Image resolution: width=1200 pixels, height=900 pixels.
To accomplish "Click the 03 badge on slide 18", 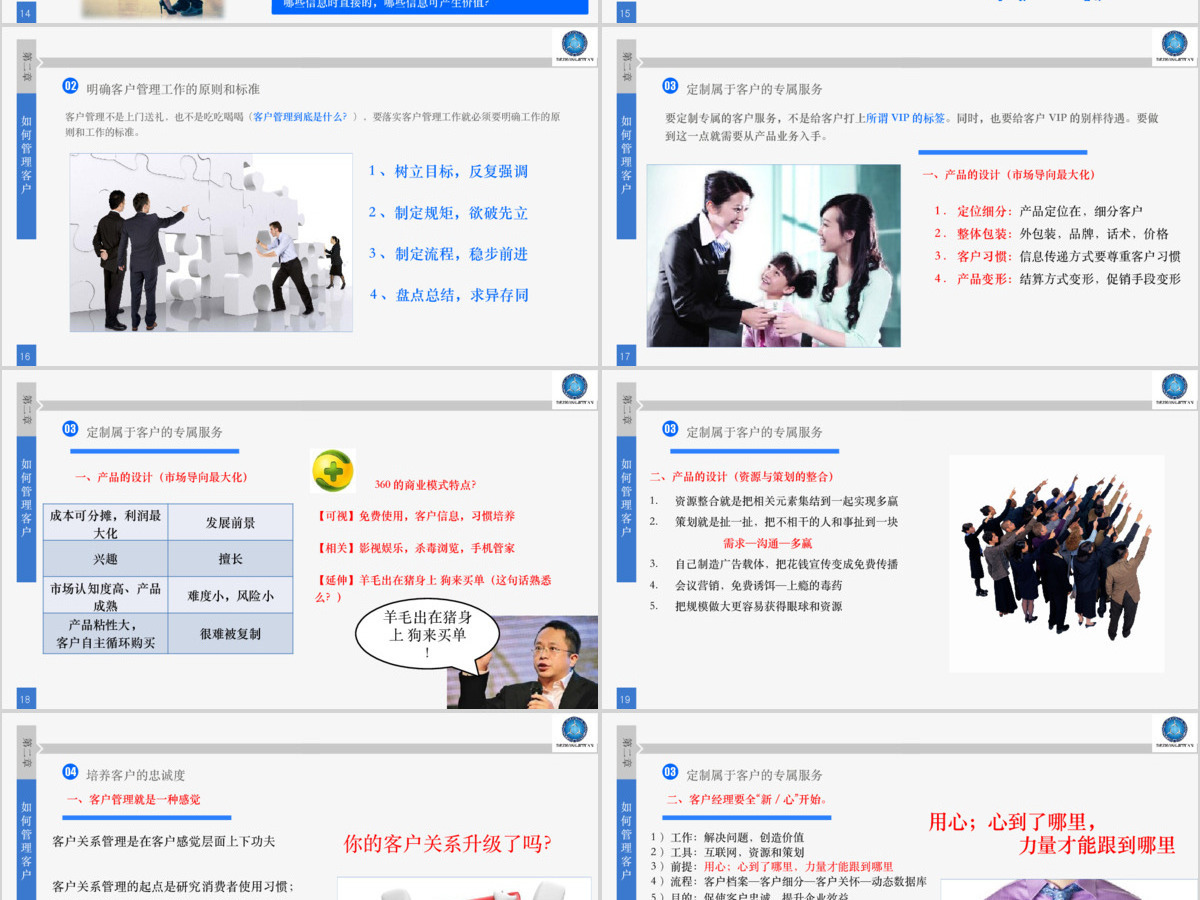I will click(x=70, y=429).
